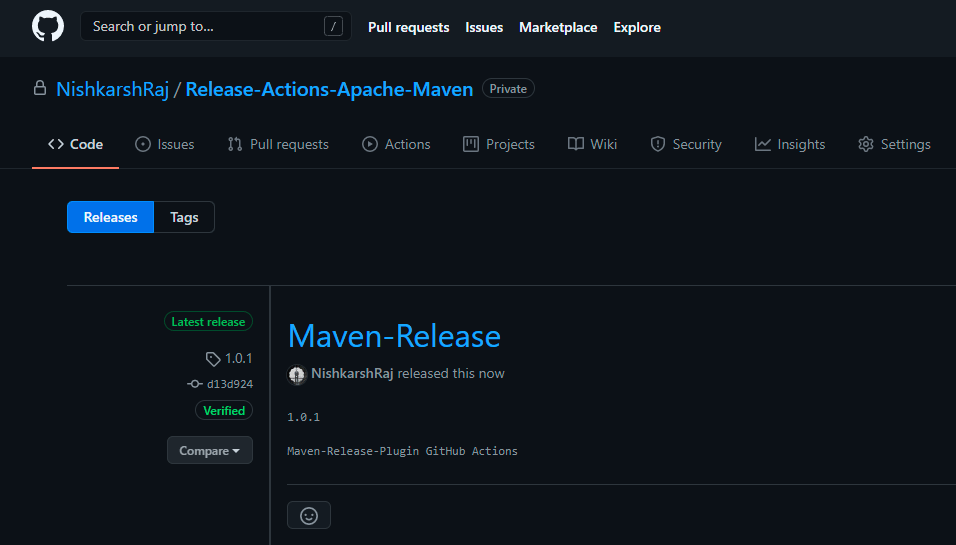
Task: Switch to the Tags view
Action: 184,217
